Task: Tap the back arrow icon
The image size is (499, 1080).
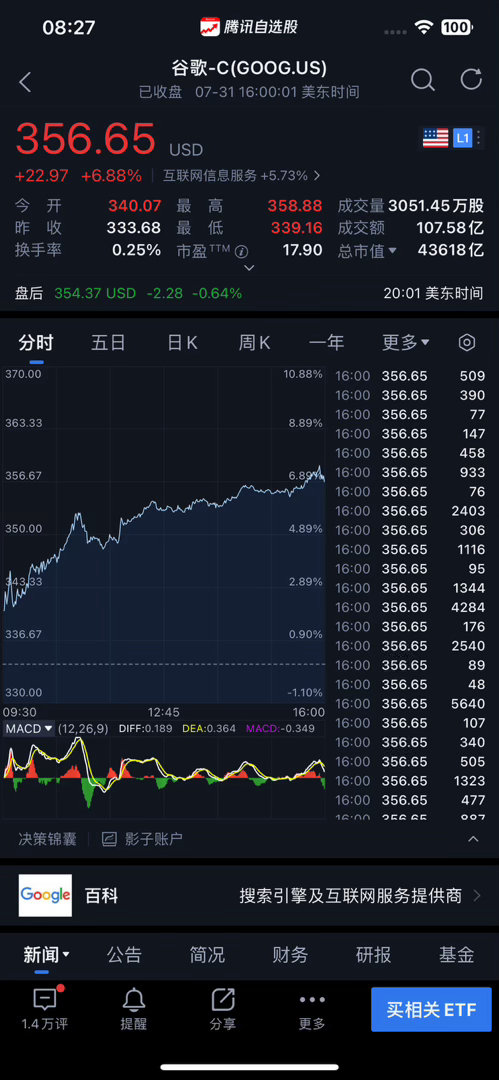Action: point(26,83)
